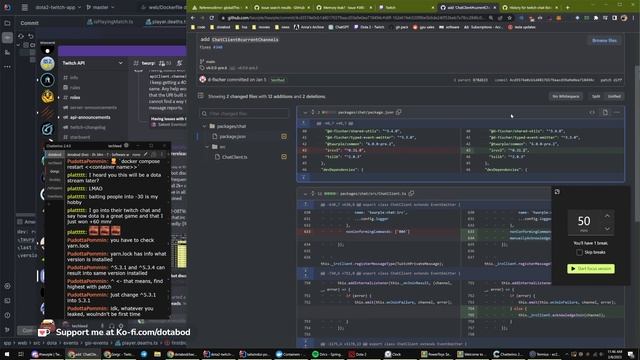Show more tool windows ellipsis
This screenshot has width=640, height=360.
pos(7,66)
